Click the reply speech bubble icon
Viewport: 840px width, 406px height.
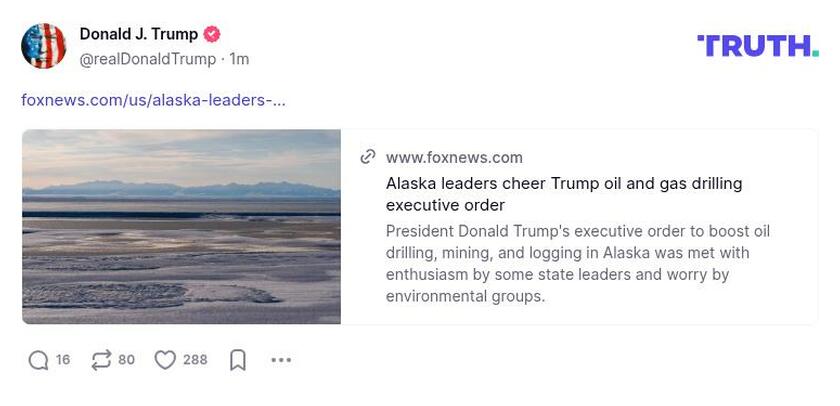pyautogui.click(x=38, y=360)
